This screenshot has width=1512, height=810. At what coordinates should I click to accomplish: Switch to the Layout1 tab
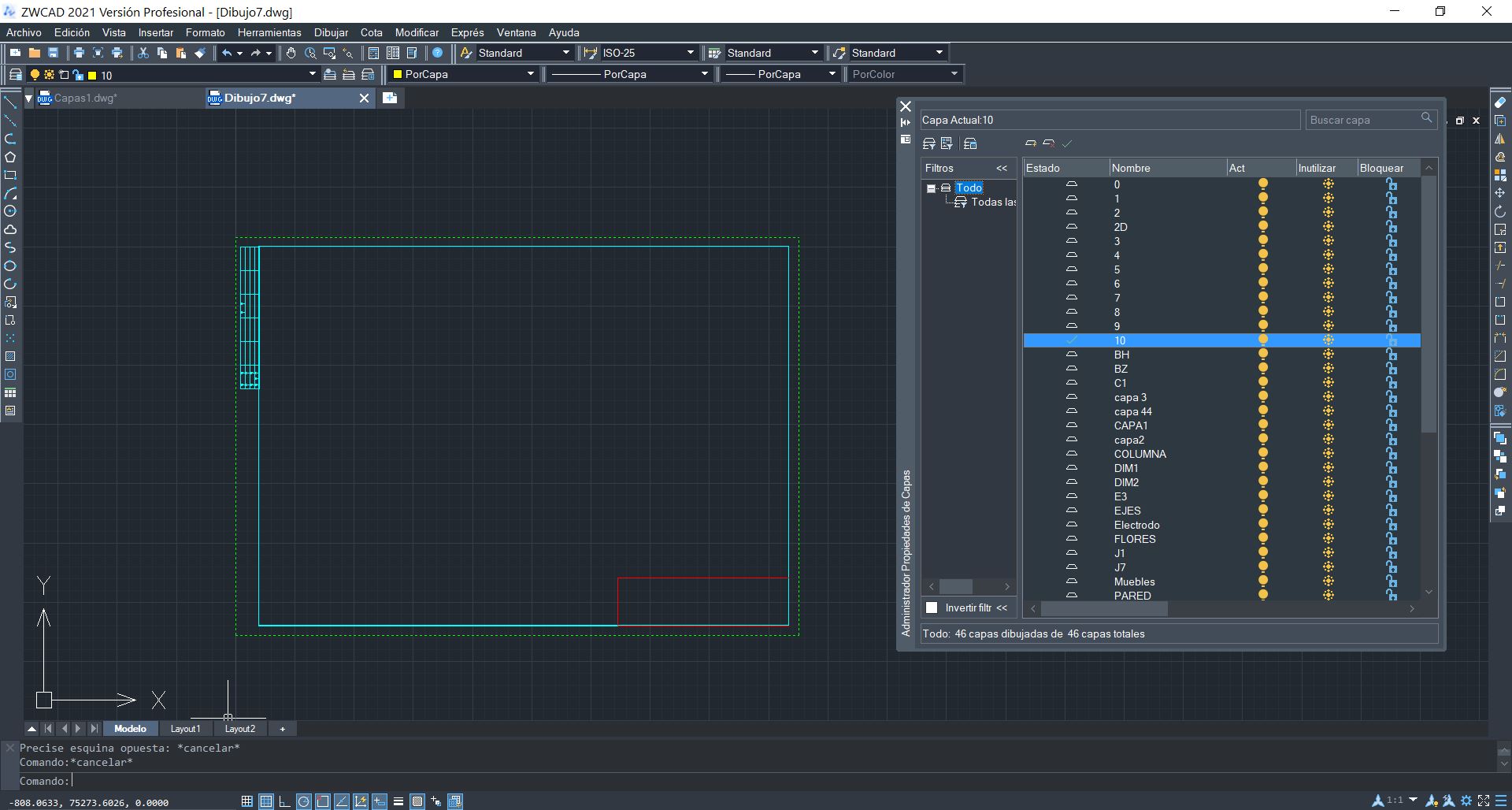(185, 729)
